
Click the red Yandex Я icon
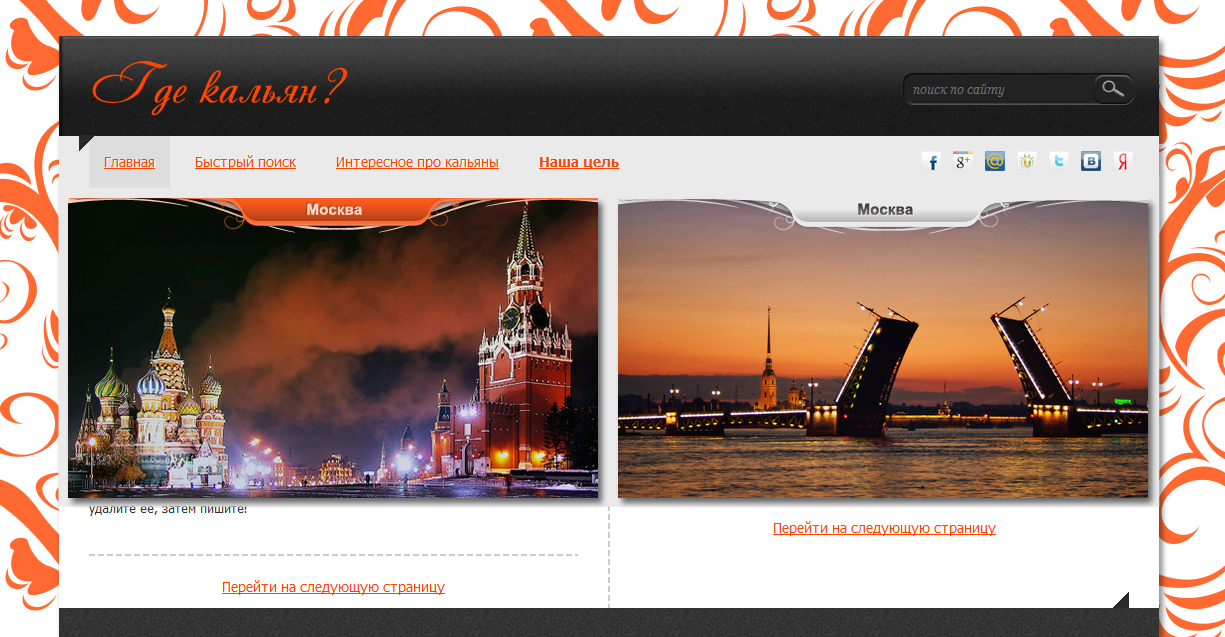(x=1123, y=161)
